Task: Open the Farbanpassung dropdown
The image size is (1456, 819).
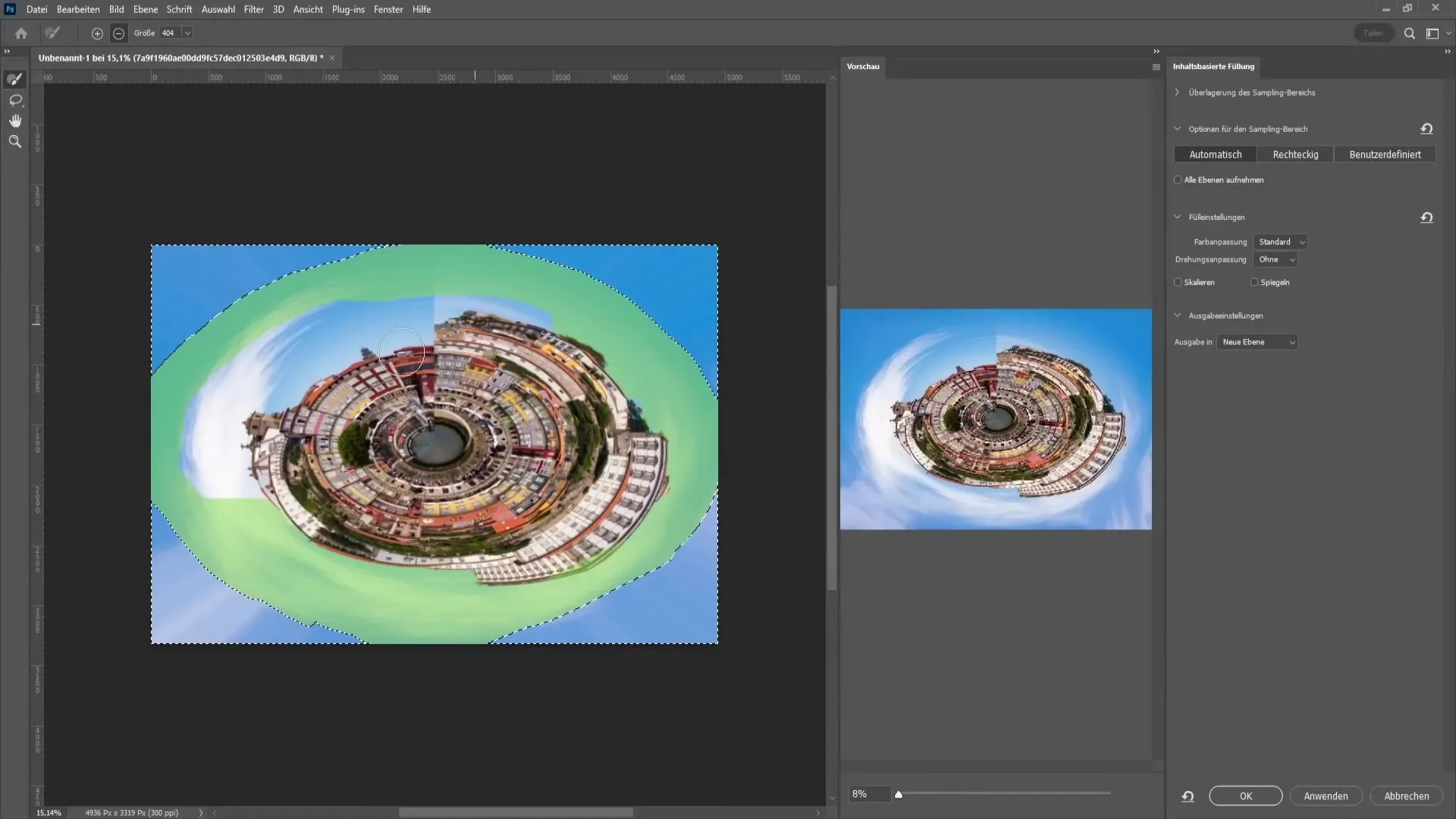Action: point(1280,242)
